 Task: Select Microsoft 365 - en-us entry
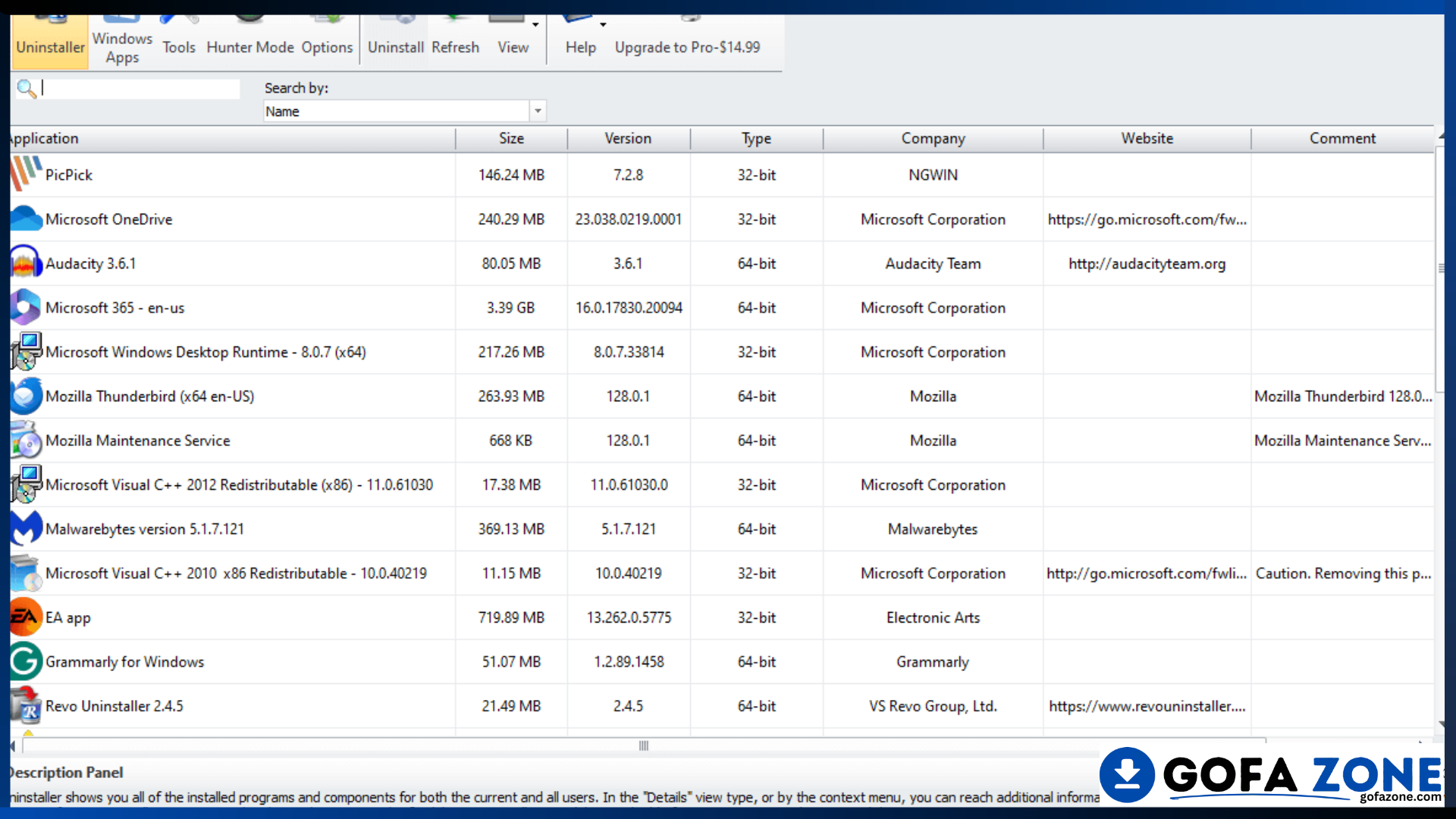[115, 308]
